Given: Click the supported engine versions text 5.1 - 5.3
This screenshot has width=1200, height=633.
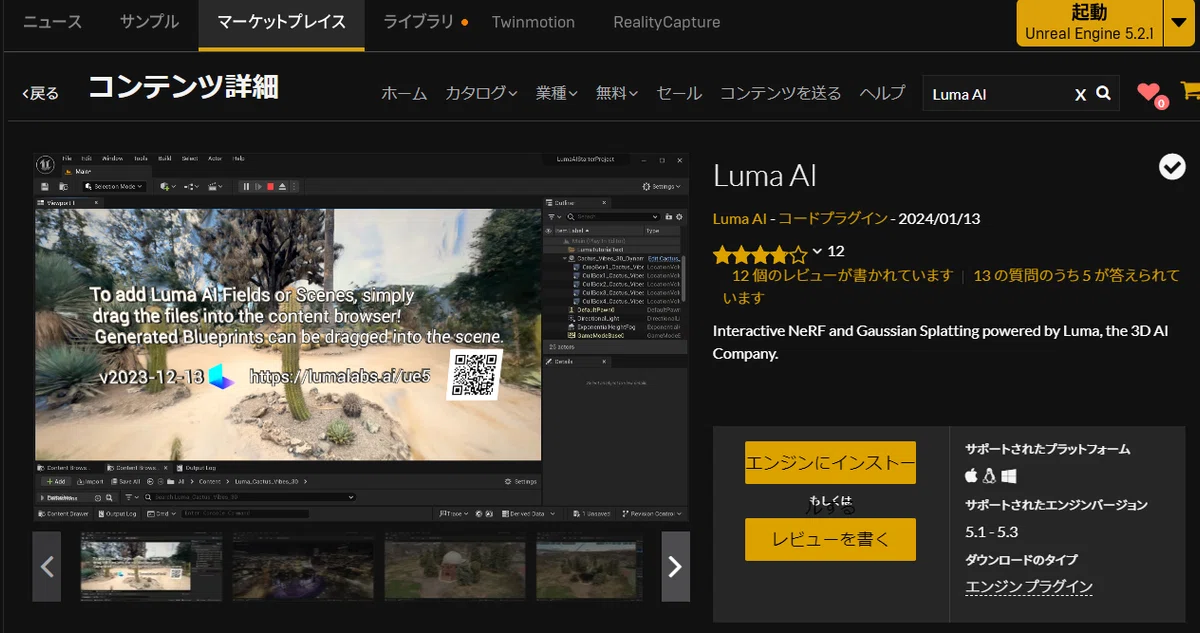Looking at the screenshot, I should (991, 532).
